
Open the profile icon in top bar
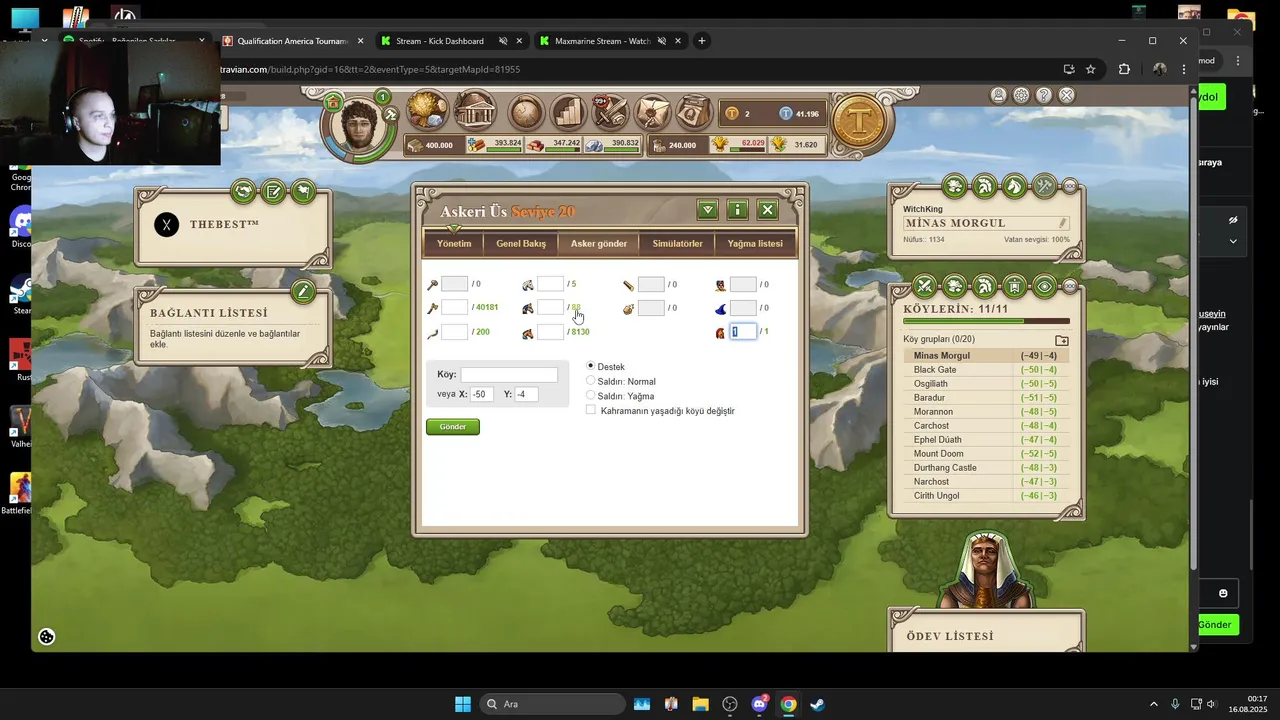click(x=998, y=95)
